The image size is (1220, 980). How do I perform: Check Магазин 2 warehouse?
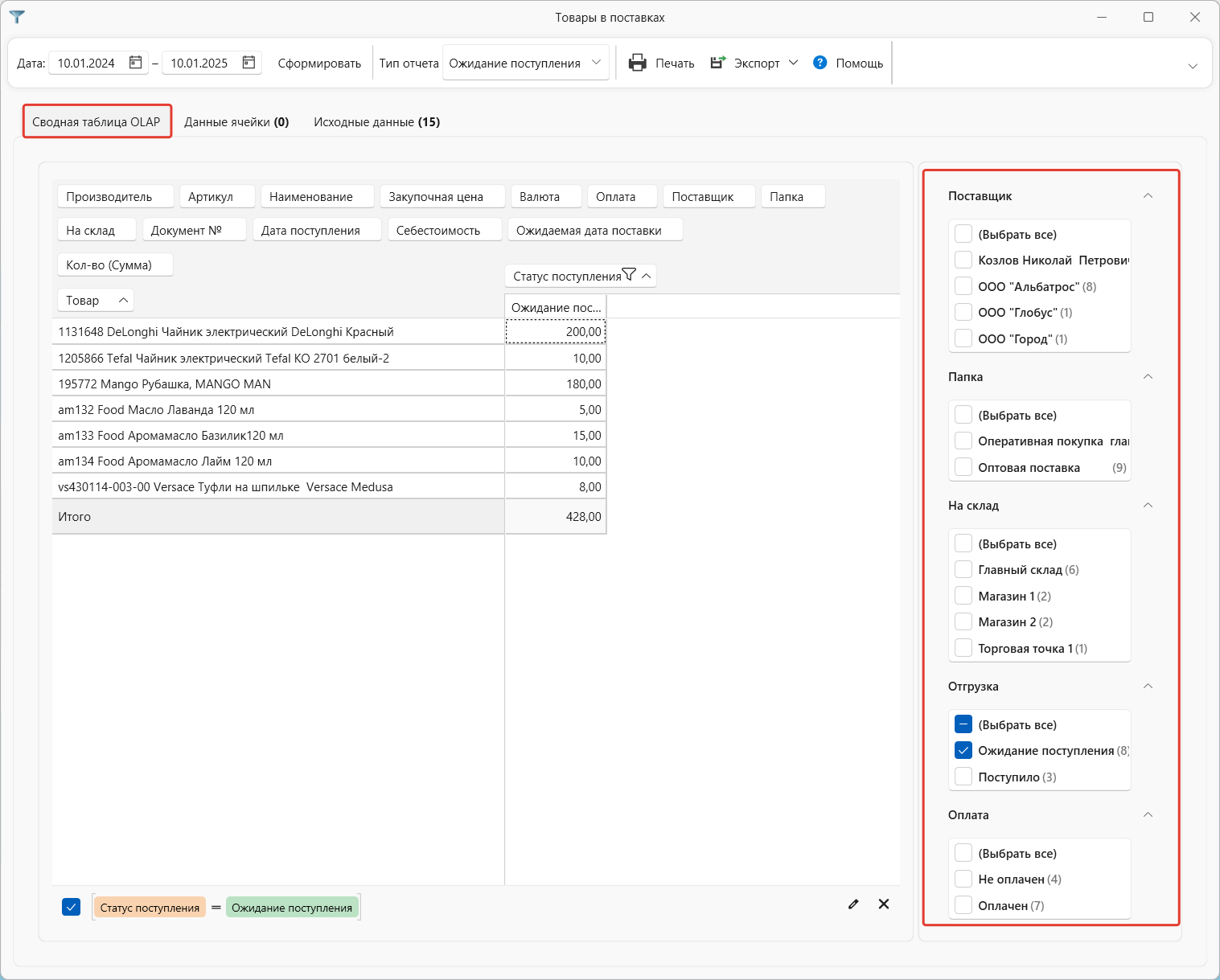click(x=963, y=622)
